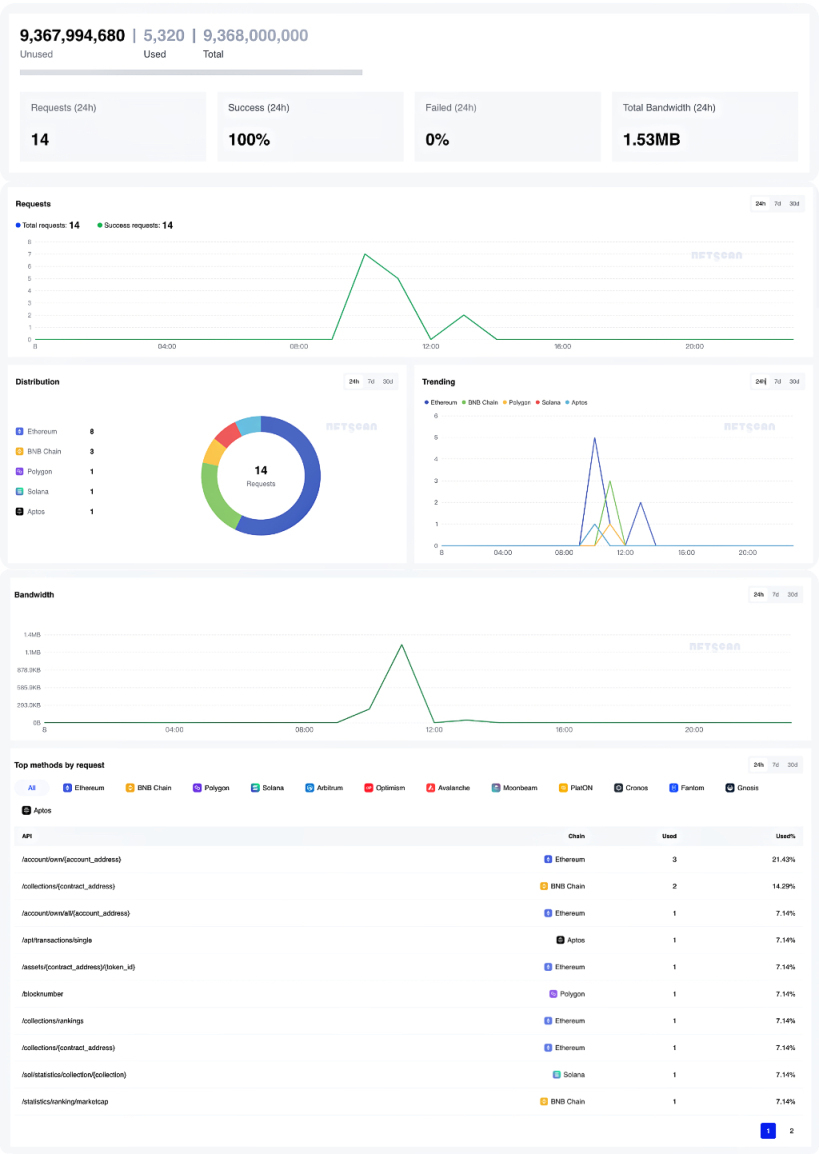Filter by the Solana chain icon
819x1154 pixels.
(255, 787)
